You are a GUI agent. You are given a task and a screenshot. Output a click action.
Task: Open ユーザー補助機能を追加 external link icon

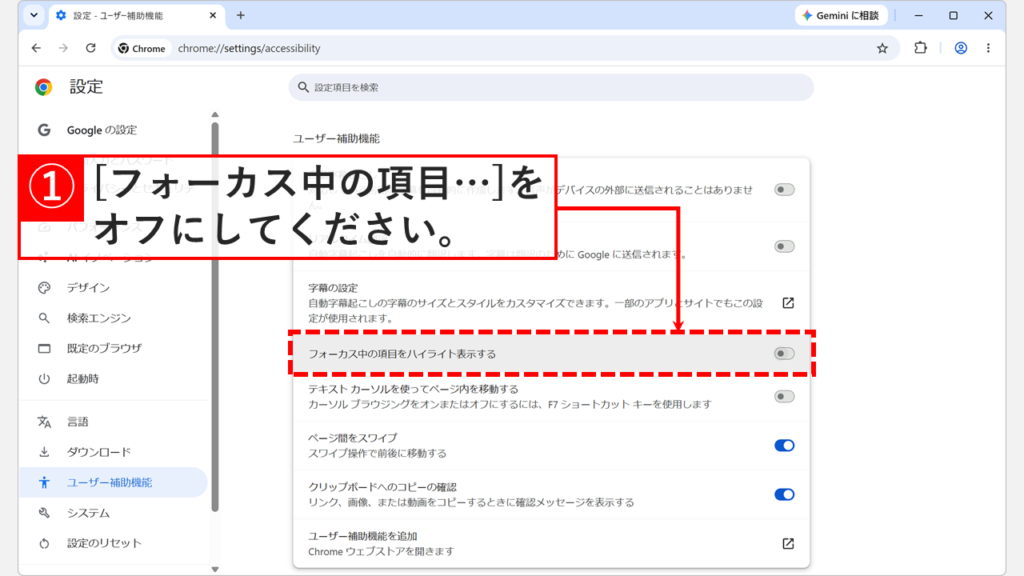788,543
